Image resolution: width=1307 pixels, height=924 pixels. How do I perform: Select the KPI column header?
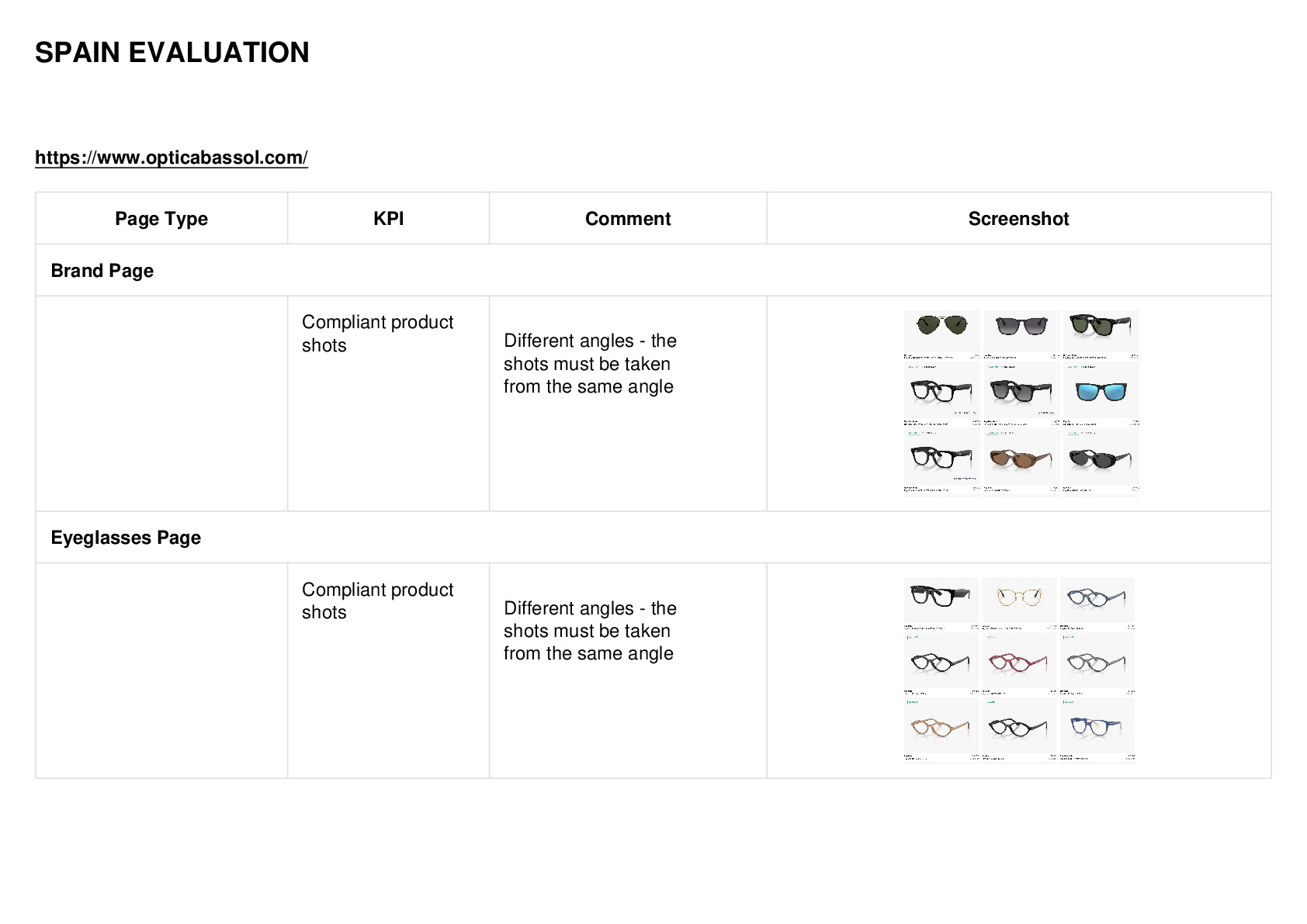(389, 219)
